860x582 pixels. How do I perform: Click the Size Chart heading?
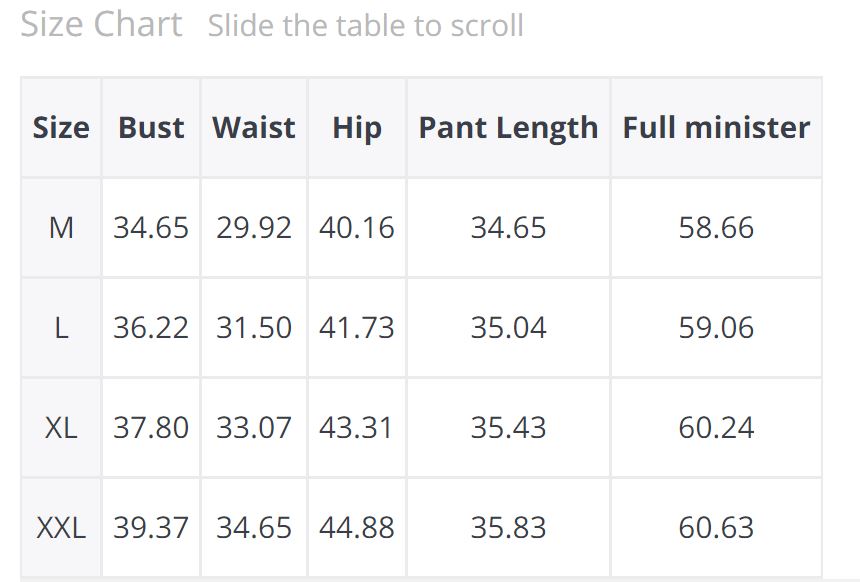point(101,24)
